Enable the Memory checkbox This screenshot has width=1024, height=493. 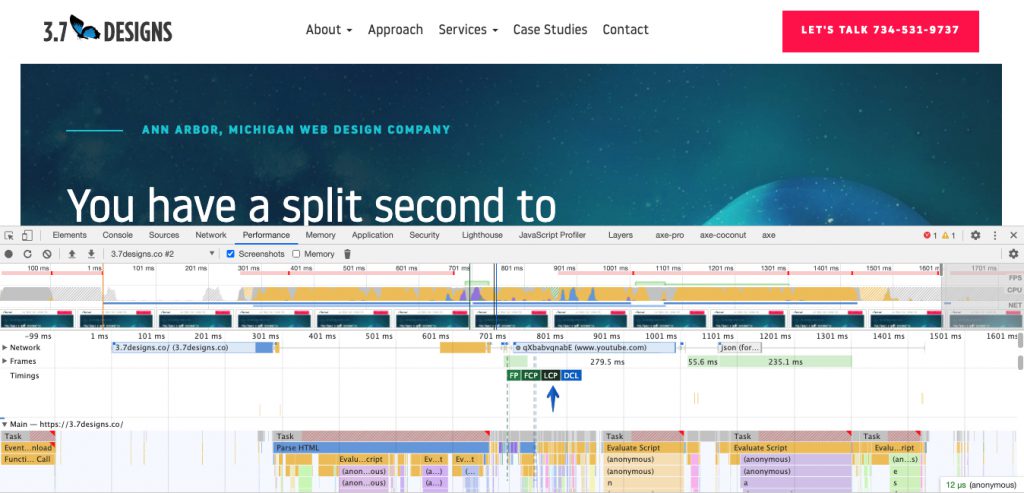296,254
